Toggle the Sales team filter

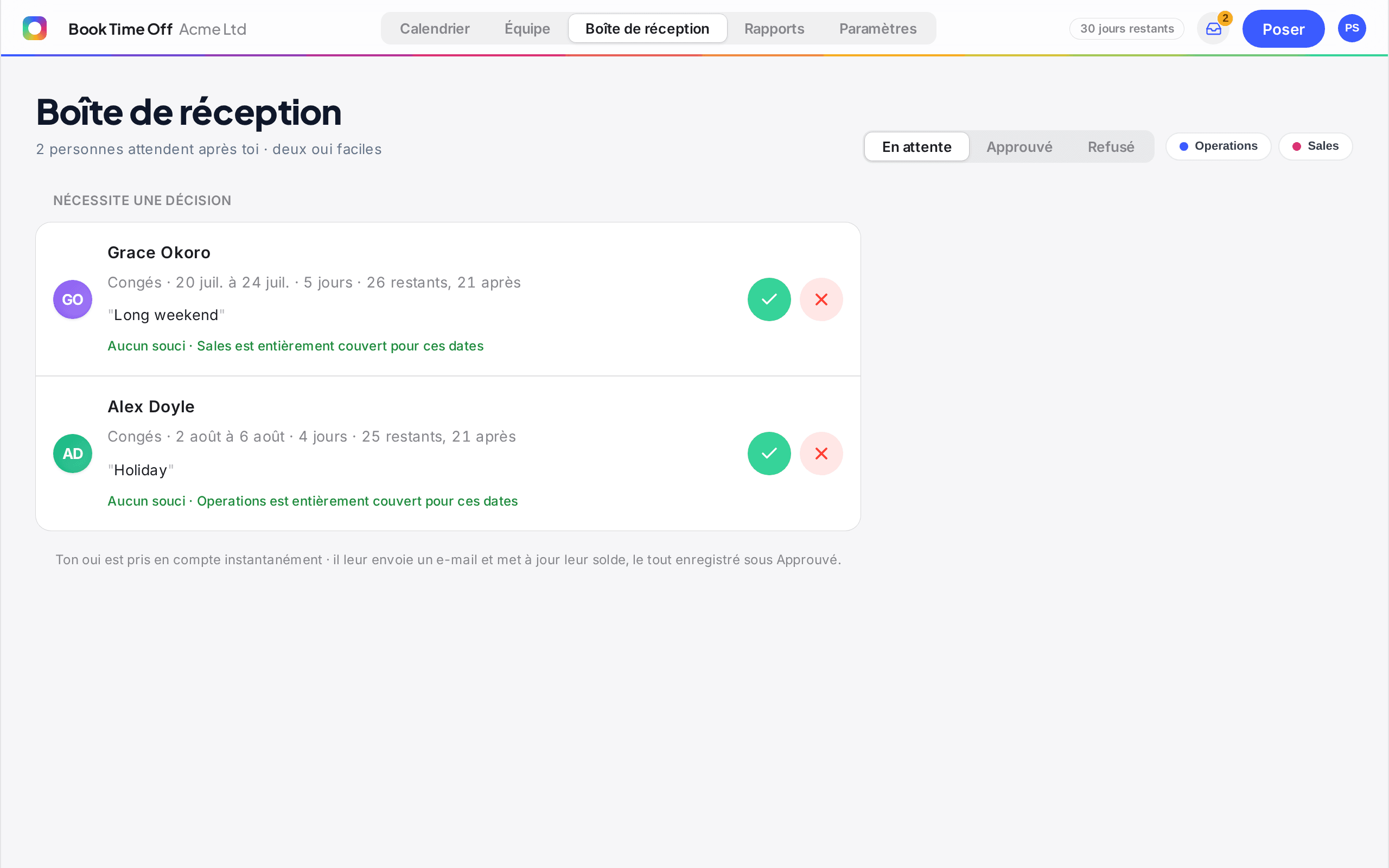1316,146
